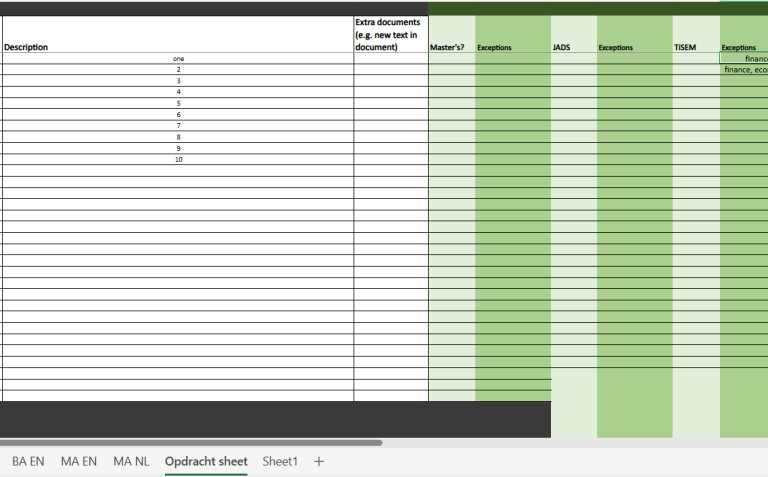Screen dimensions: 768x477
Task: Click the horizontal scrollbar thumb
Action: (x=190, y=442)
